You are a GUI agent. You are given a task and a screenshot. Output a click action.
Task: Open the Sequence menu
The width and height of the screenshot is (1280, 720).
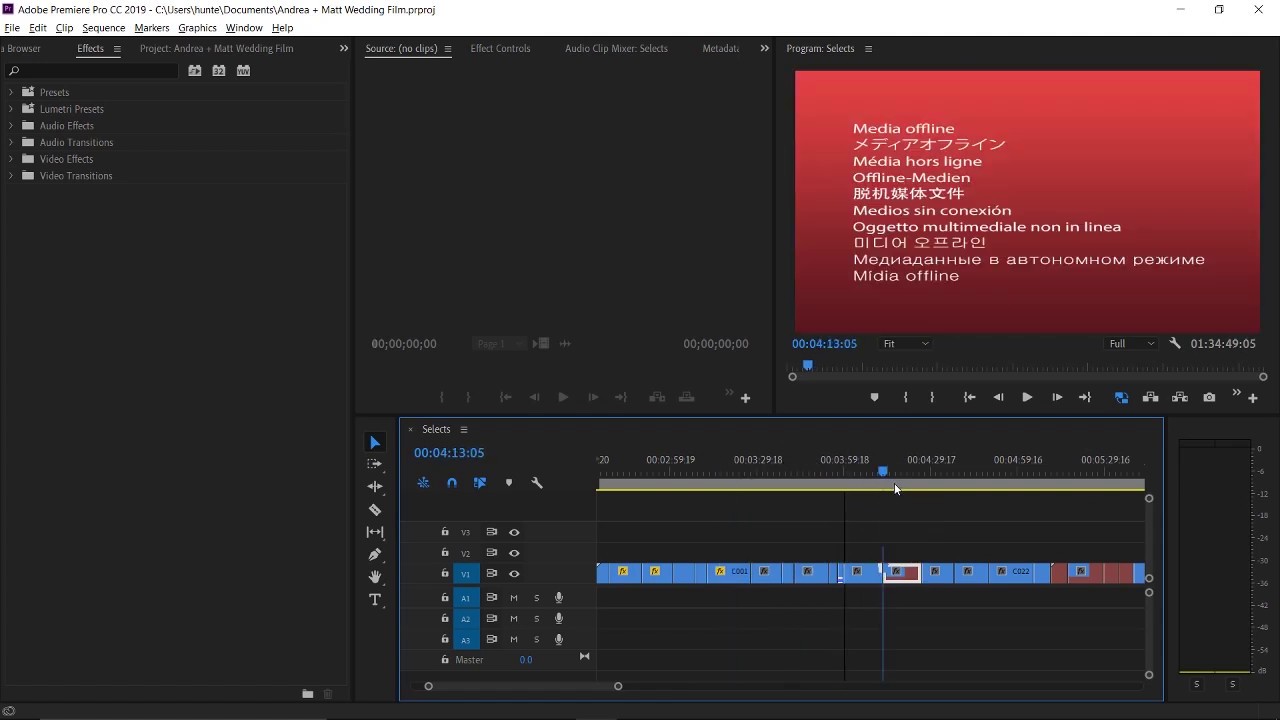pos(104,28)
